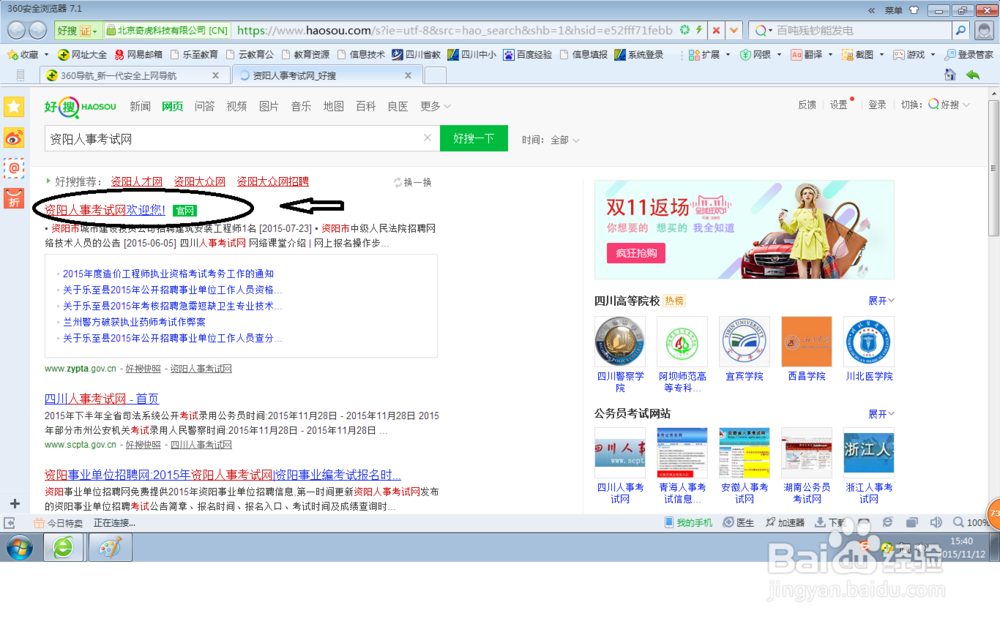Click the browser forward arrow button
The width and height of the screenshot is (1000, 624).
(x=38, y=30)
